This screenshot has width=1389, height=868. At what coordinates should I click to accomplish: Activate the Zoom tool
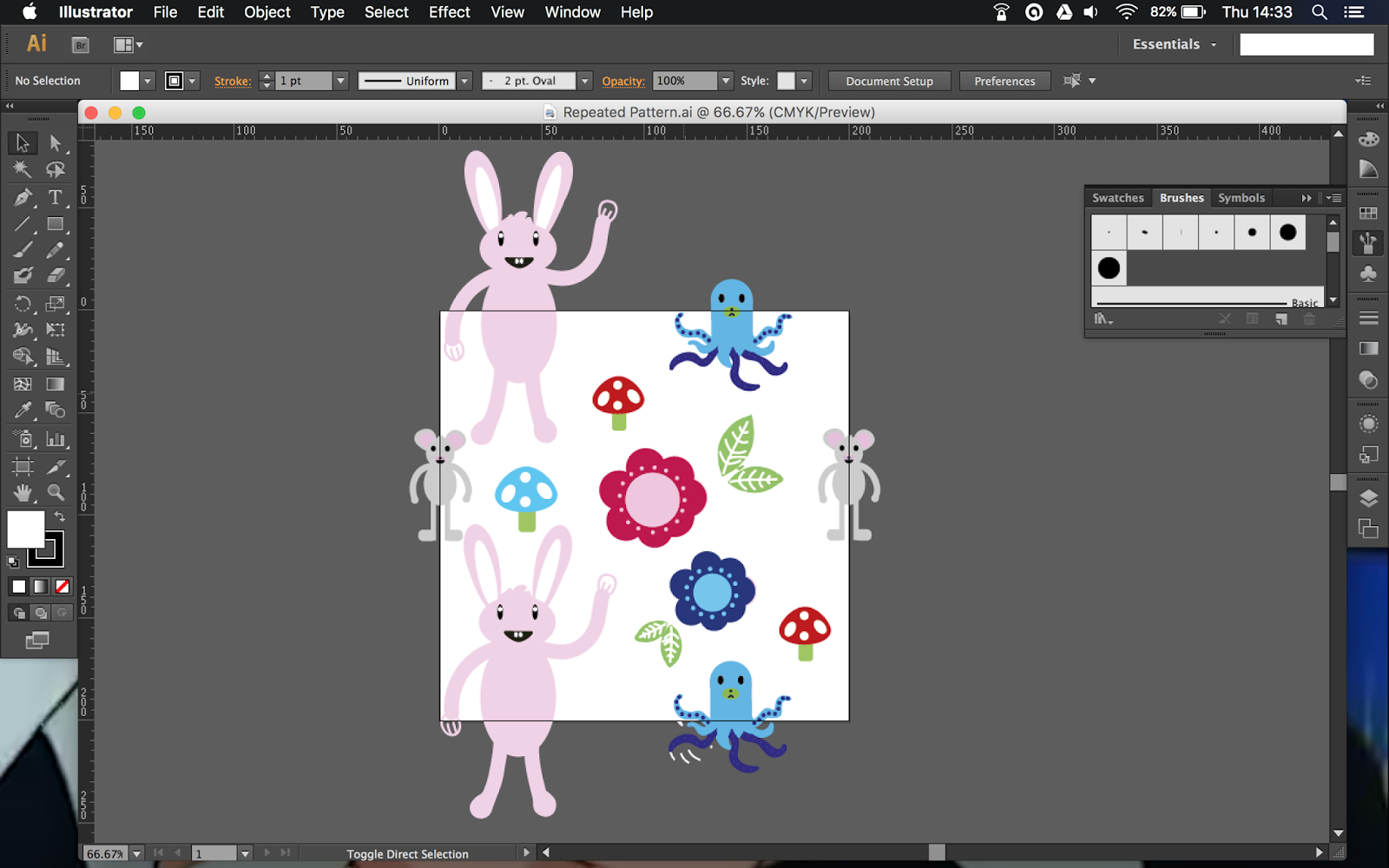tap(56, 492)
